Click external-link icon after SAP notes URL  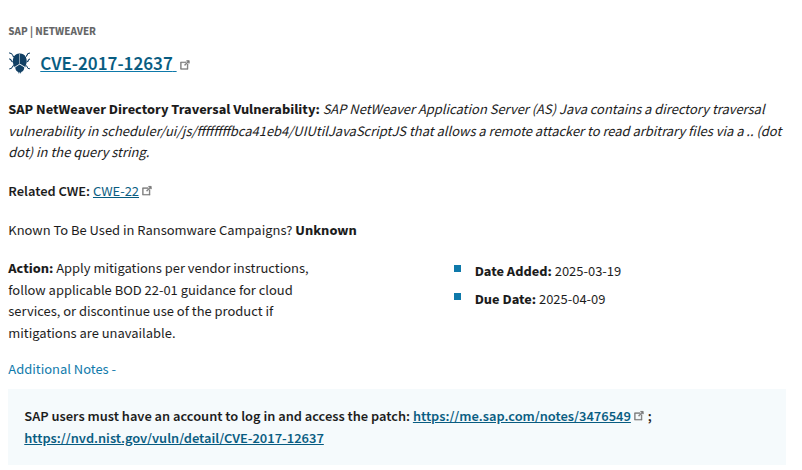click(639, 416)
